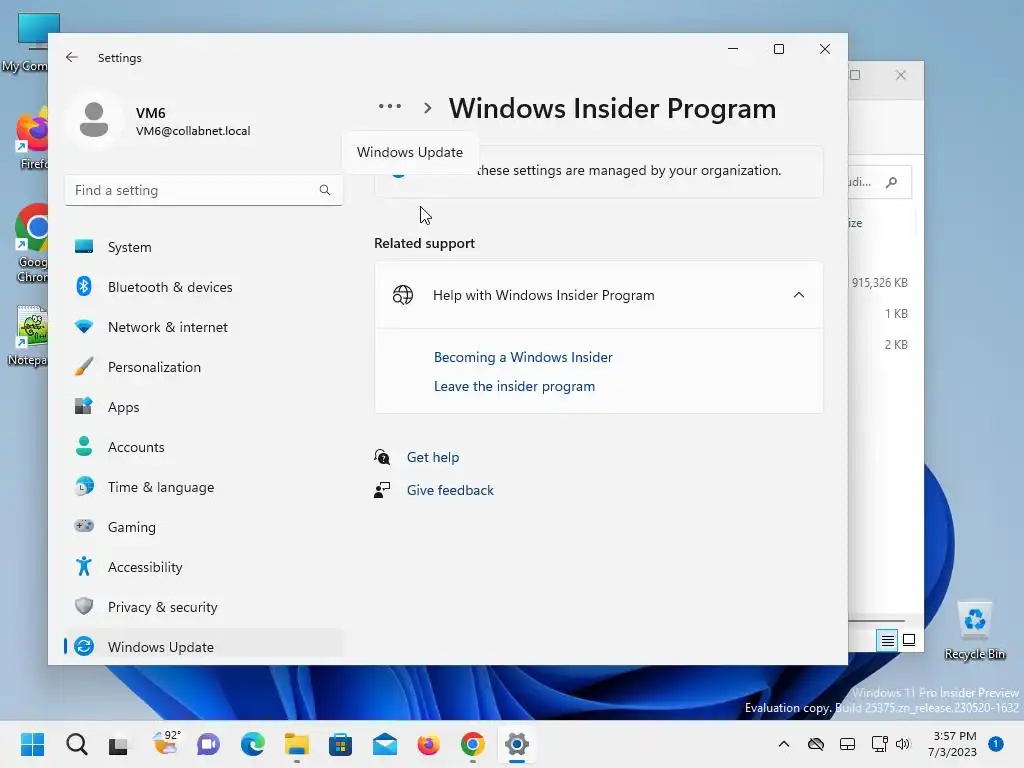Launch Firefox from the taskbar

428,744
